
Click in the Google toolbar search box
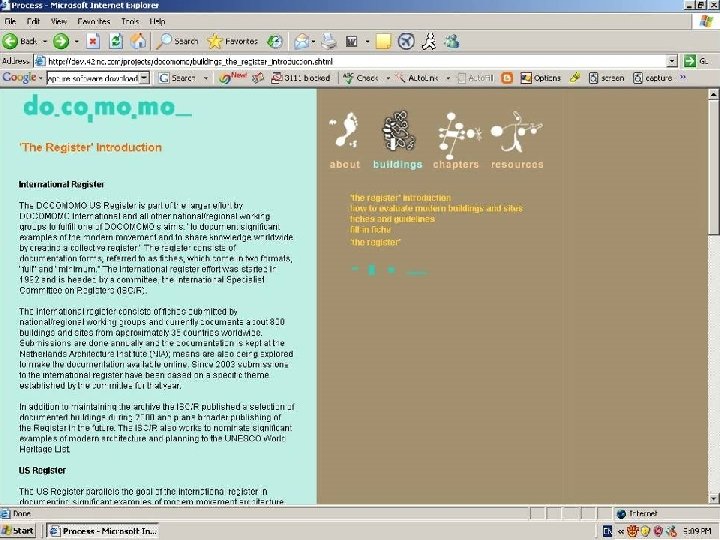coord(93,78)
